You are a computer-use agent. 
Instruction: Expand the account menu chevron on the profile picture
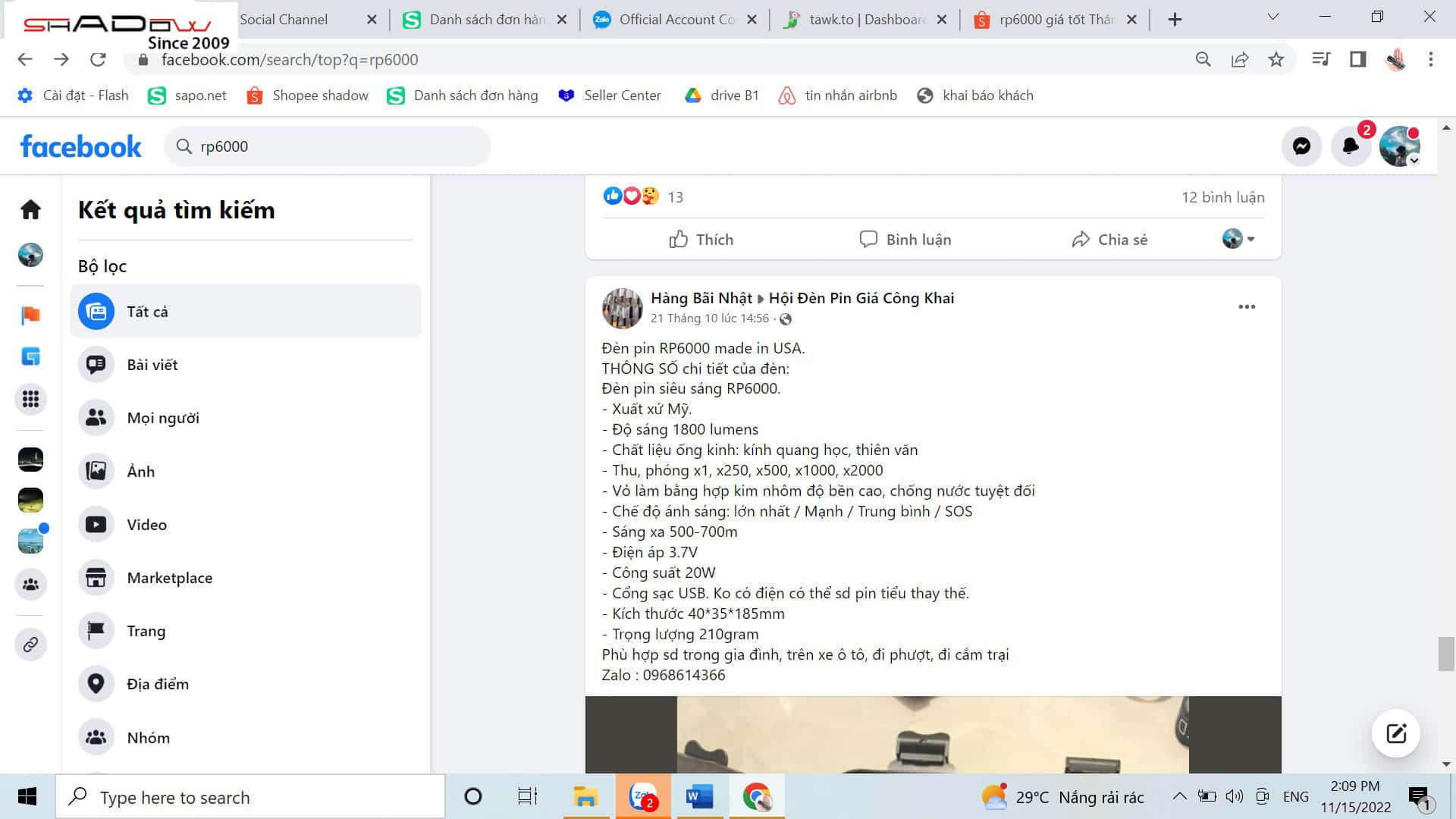(x=1413, y=161)
